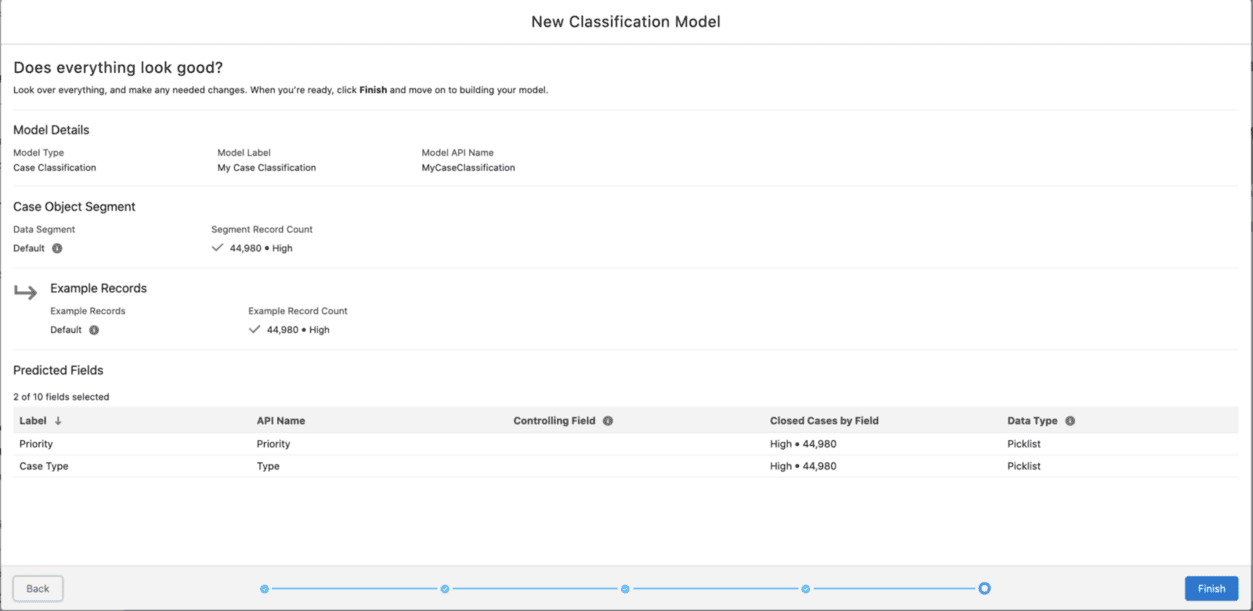Open the Example Records Default info tooltip

(93, 329)
